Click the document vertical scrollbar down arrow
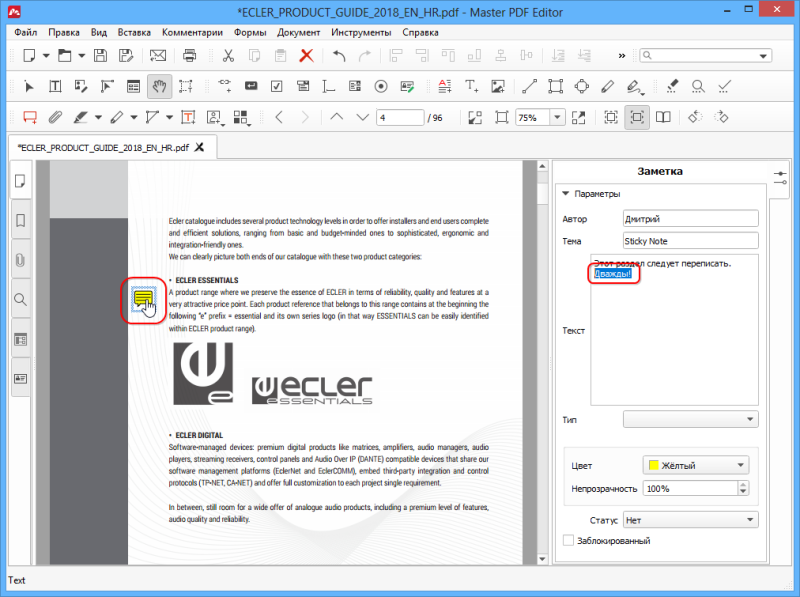The width and height of the screenshot is (800, 597). click(x=542, y=559)
